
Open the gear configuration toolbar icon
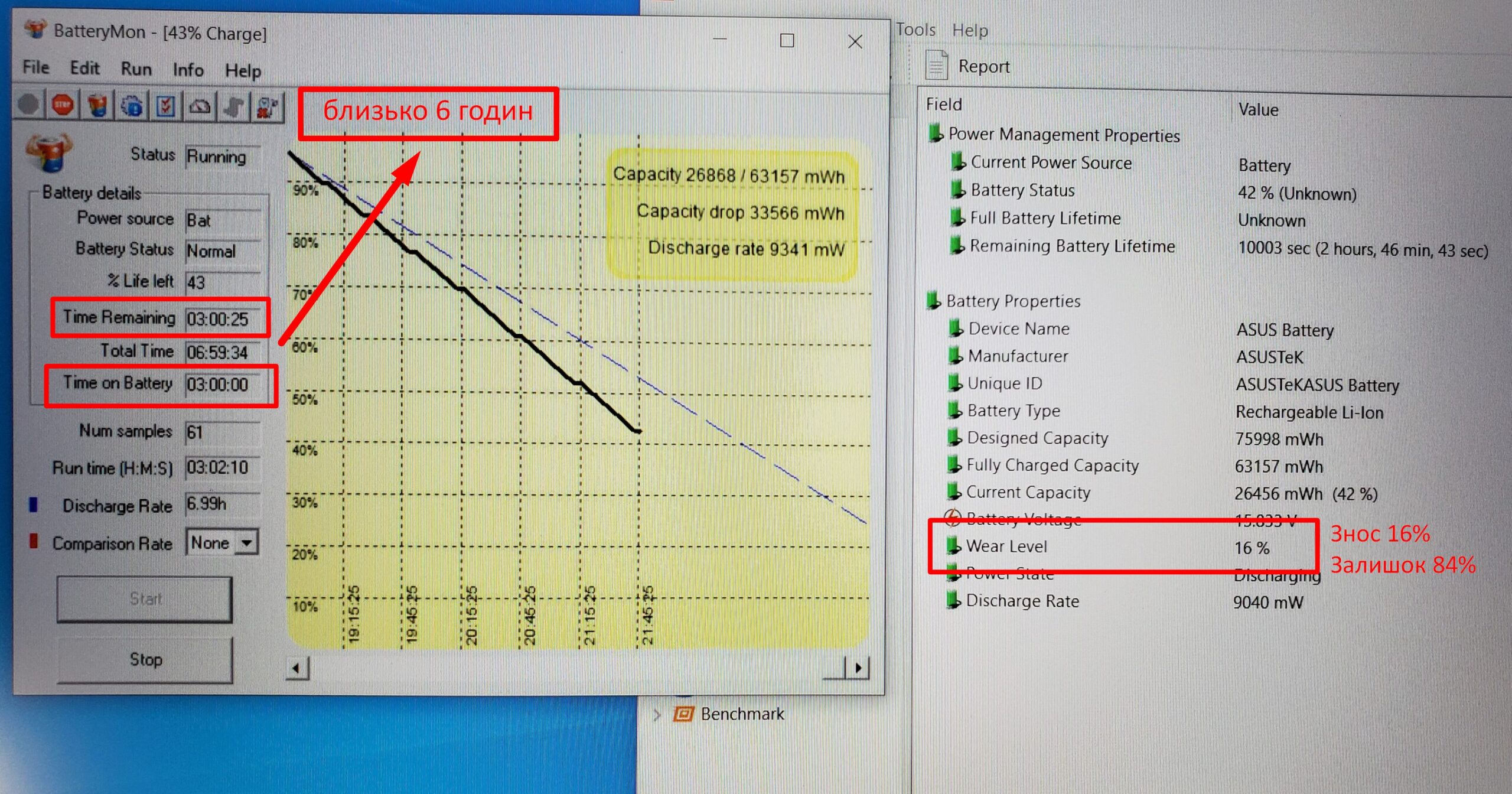point(131,107)
